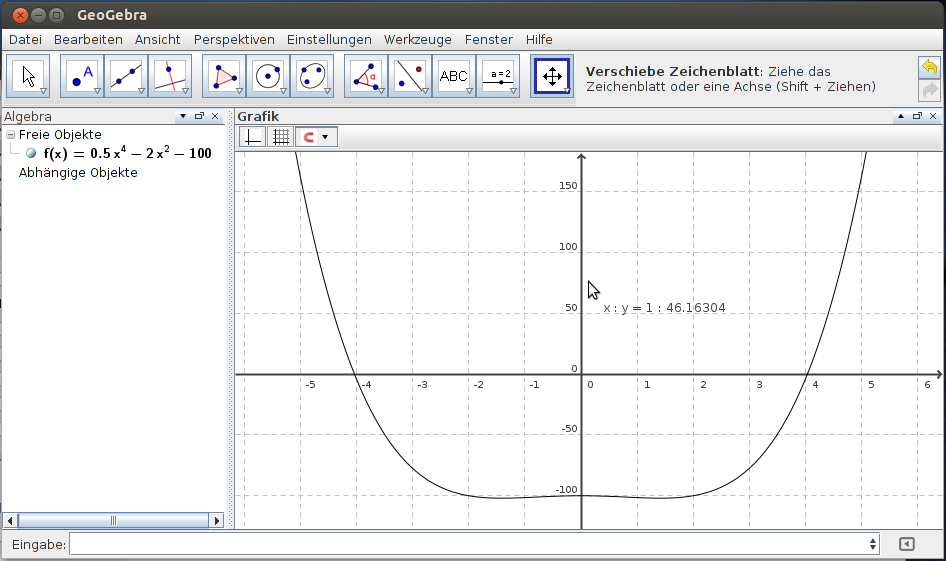Select the Line through Two Points tool
Viewport: 946px width, 561px height.
(126, 76)
